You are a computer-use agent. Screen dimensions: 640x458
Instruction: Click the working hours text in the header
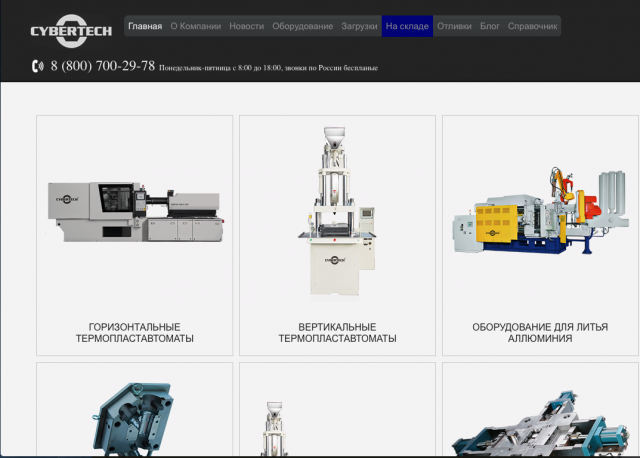click(x=268, y=68)
